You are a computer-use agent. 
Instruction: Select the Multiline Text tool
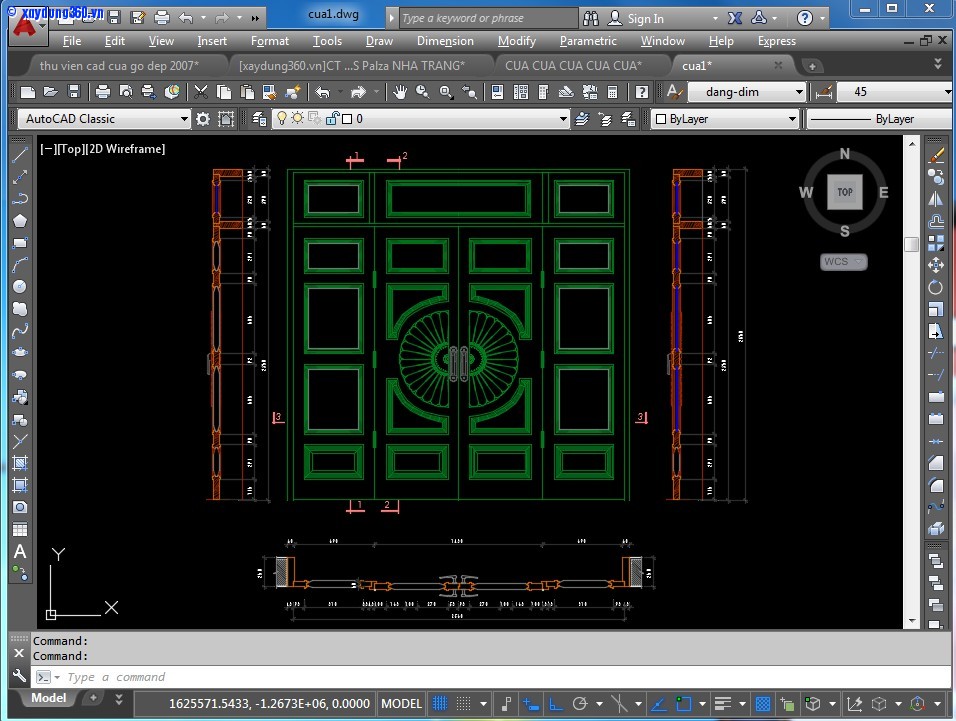pos(20,552)
